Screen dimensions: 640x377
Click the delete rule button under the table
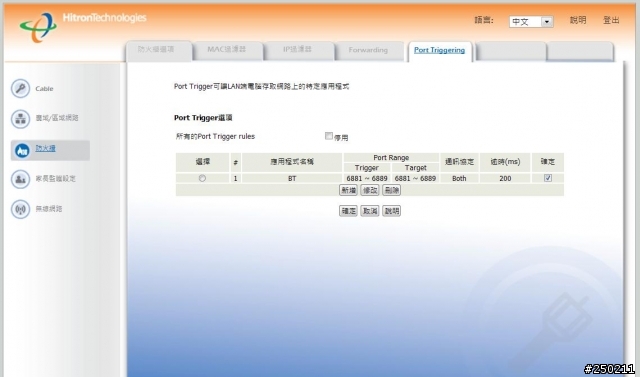click(391, 190)
